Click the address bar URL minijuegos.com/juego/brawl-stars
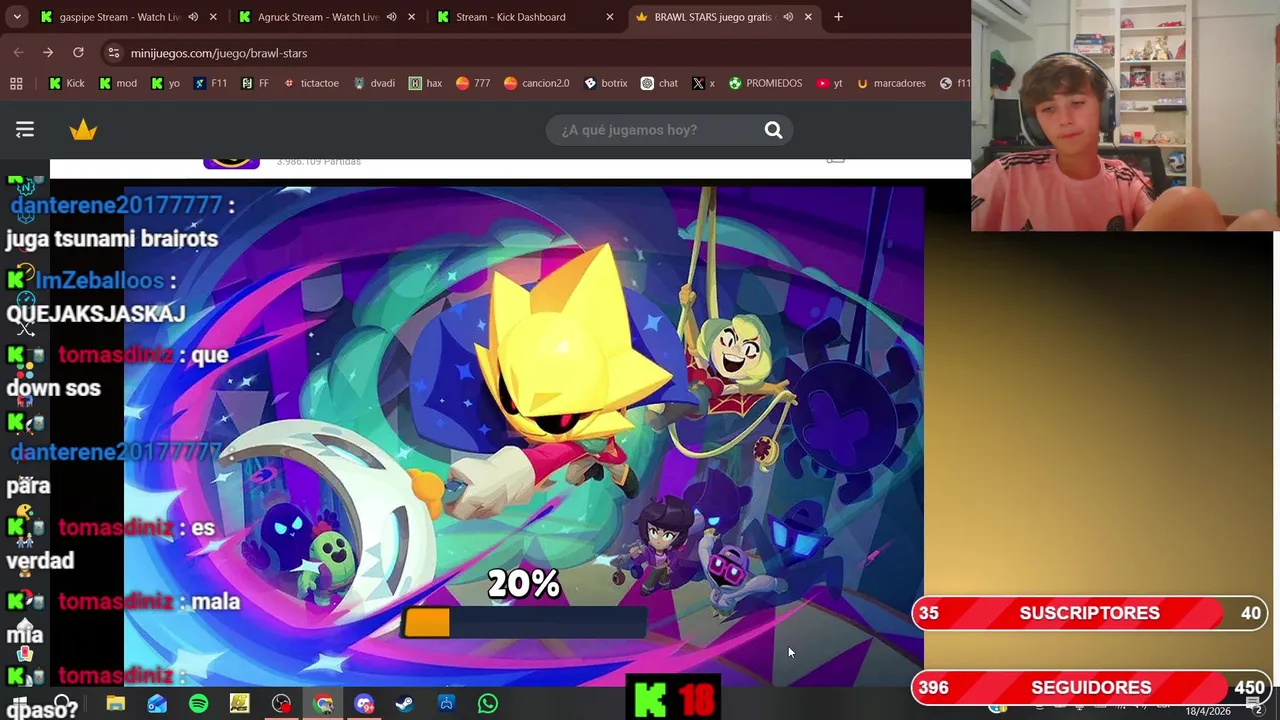Viewport: 1280px width, 720px height. coord(219,53)
